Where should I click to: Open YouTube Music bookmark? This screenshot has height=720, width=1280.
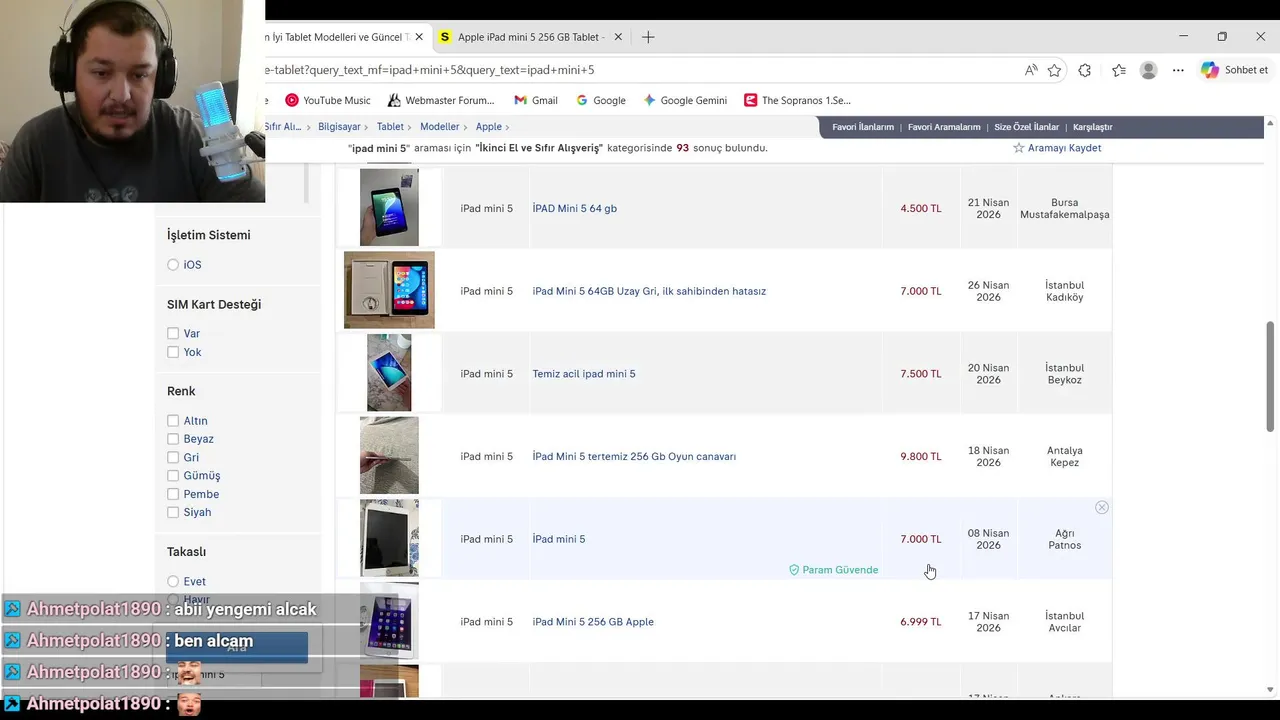[x=328, y=100]
